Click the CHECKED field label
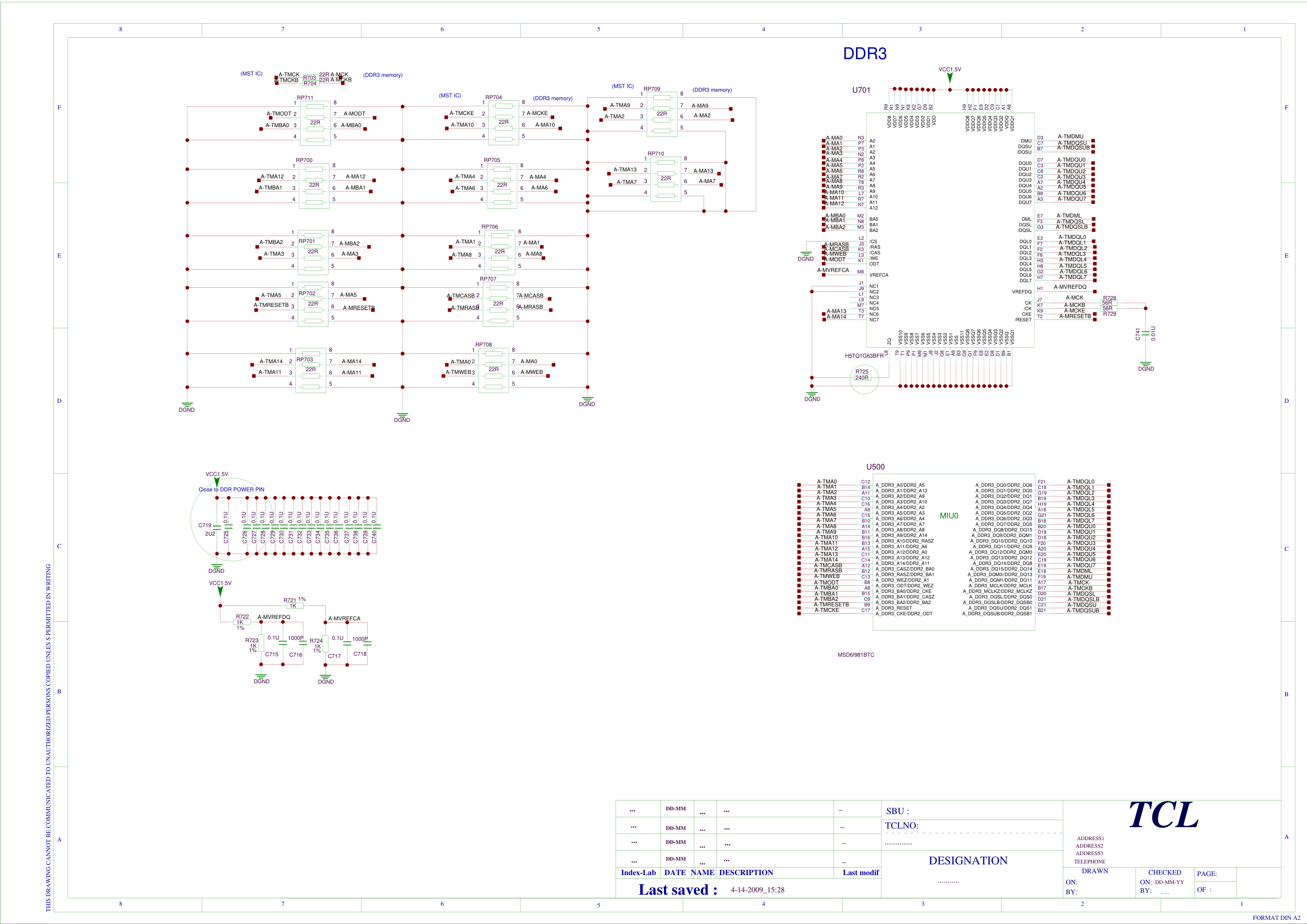The image size is (1307, 924). tap(1164, 872)
